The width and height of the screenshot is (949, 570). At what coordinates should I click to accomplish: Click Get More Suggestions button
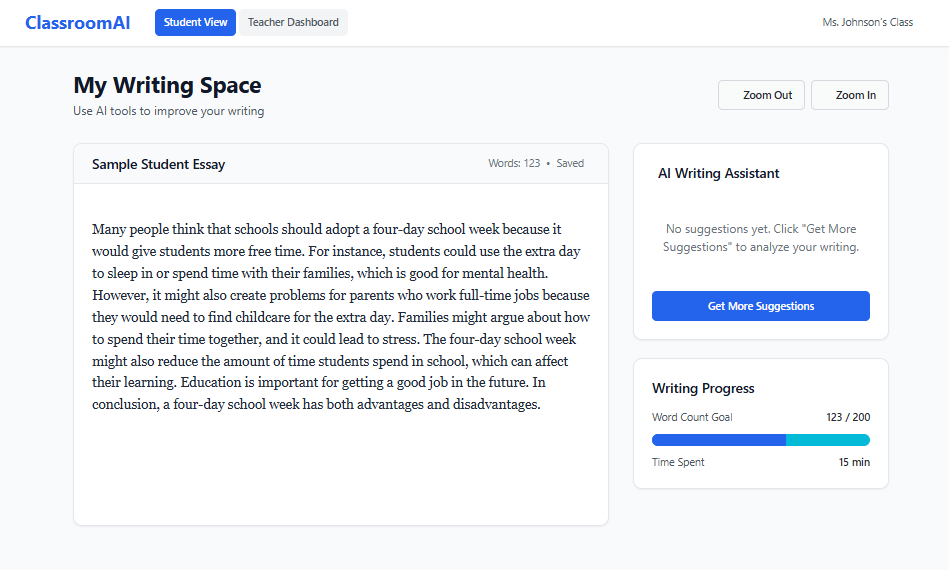pyautogui.click(x=760, y=306)
